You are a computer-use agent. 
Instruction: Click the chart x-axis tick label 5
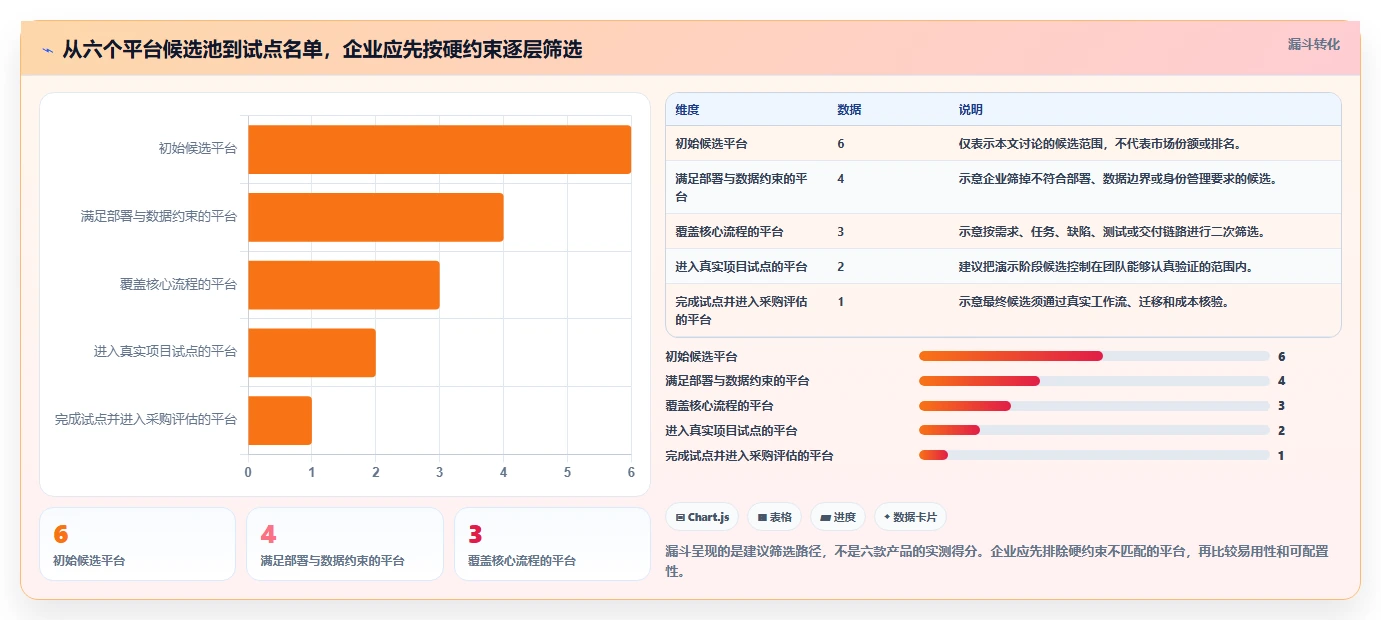[x=567, y=472]
